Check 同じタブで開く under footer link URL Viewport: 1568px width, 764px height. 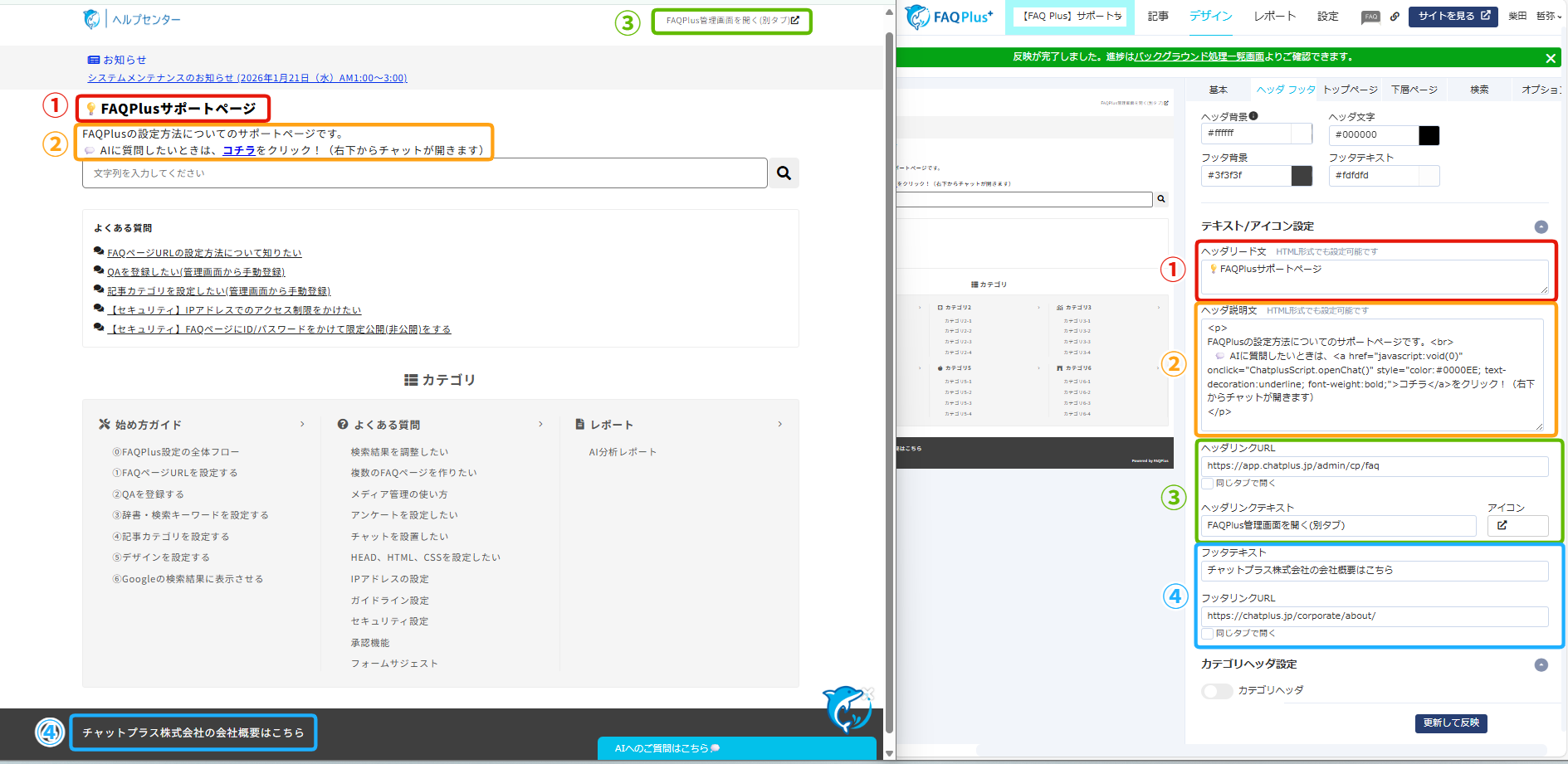(x=1208, y=634)
